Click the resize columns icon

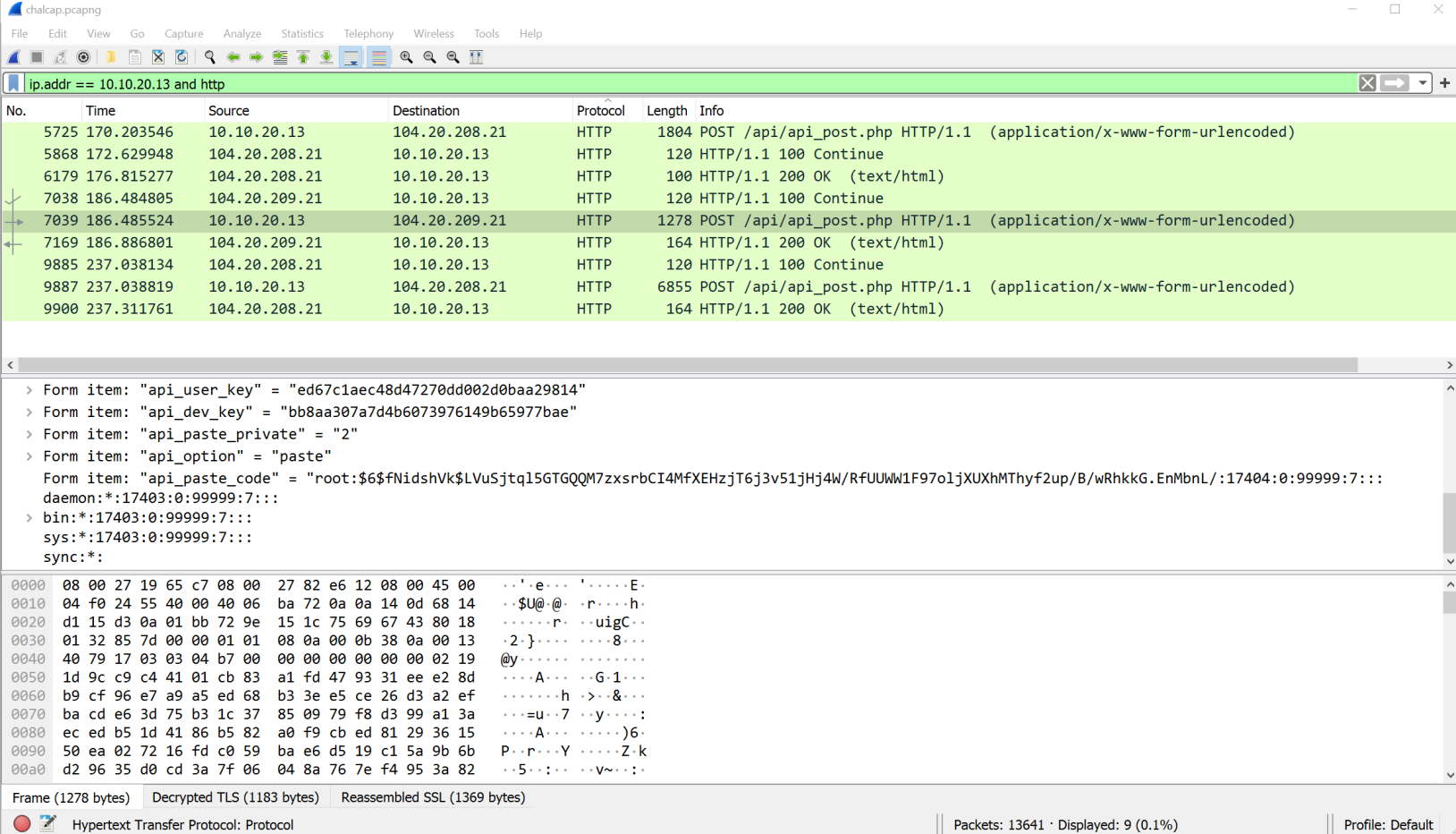click(477, 57)
